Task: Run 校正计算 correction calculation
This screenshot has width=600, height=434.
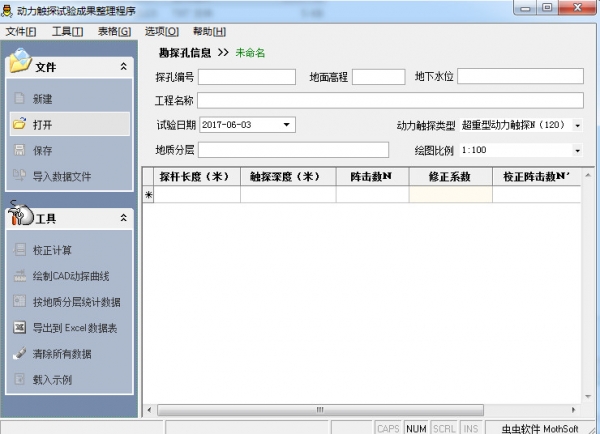Action: [x=20, y=250]
